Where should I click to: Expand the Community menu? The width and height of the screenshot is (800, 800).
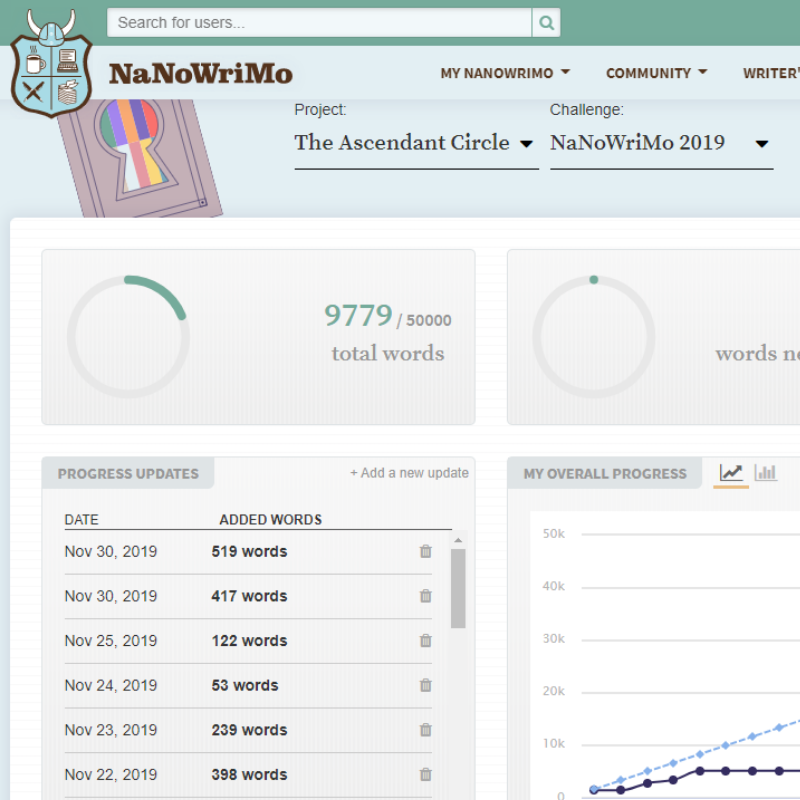point(657,73)
